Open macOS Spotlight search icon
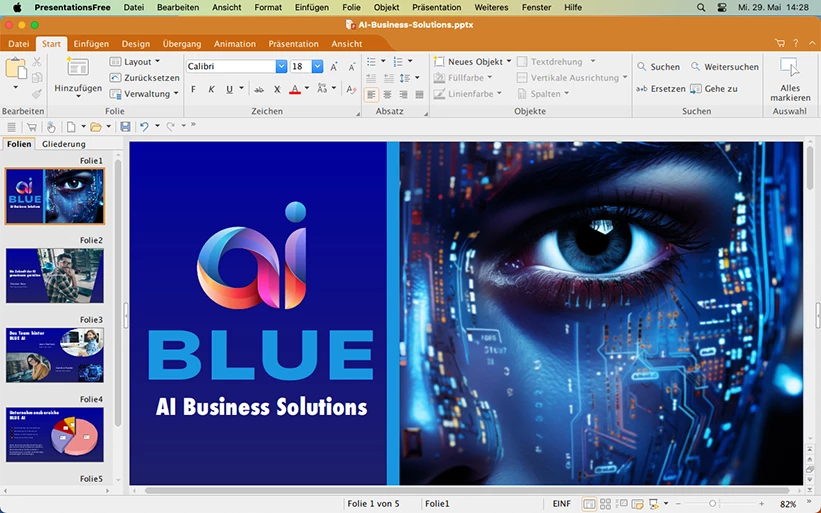Screen dimensions: 821x513 coord(701,7)
